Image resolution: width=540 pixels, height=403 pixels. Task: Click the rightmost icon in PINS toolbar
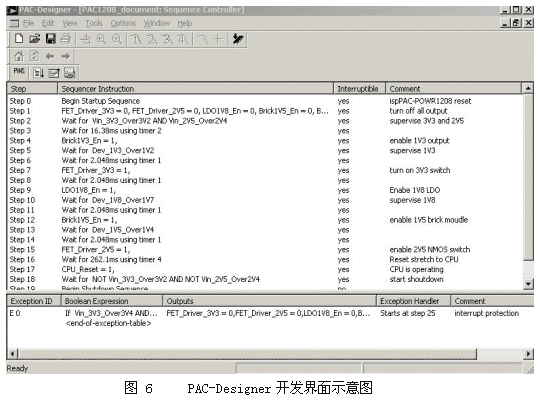click(x=69, y=73)
